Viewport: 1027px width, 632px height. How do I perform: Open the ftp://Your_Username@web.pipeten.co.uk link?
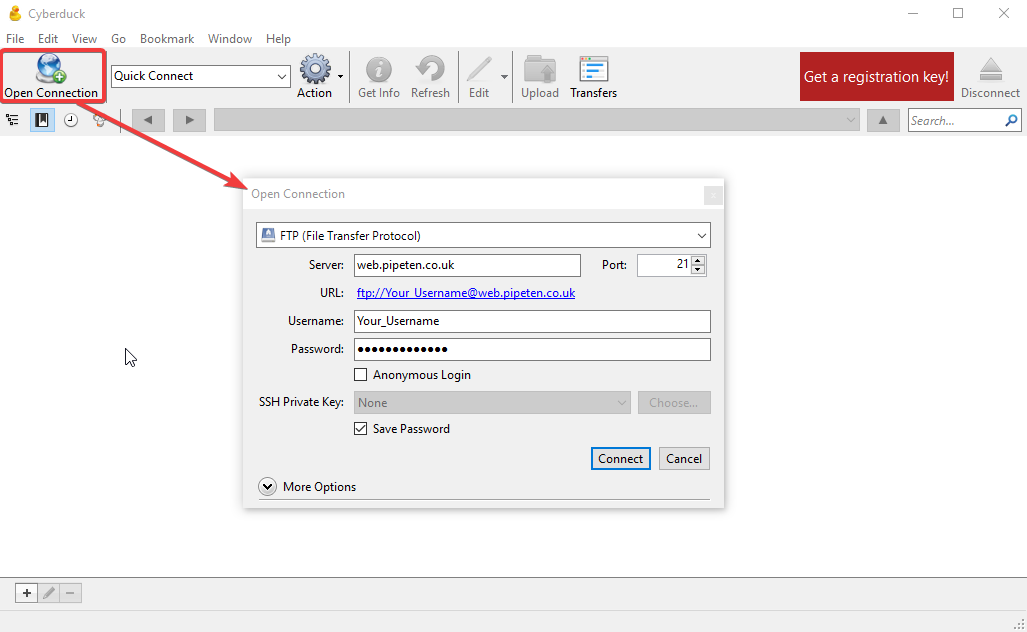[466, 293]
